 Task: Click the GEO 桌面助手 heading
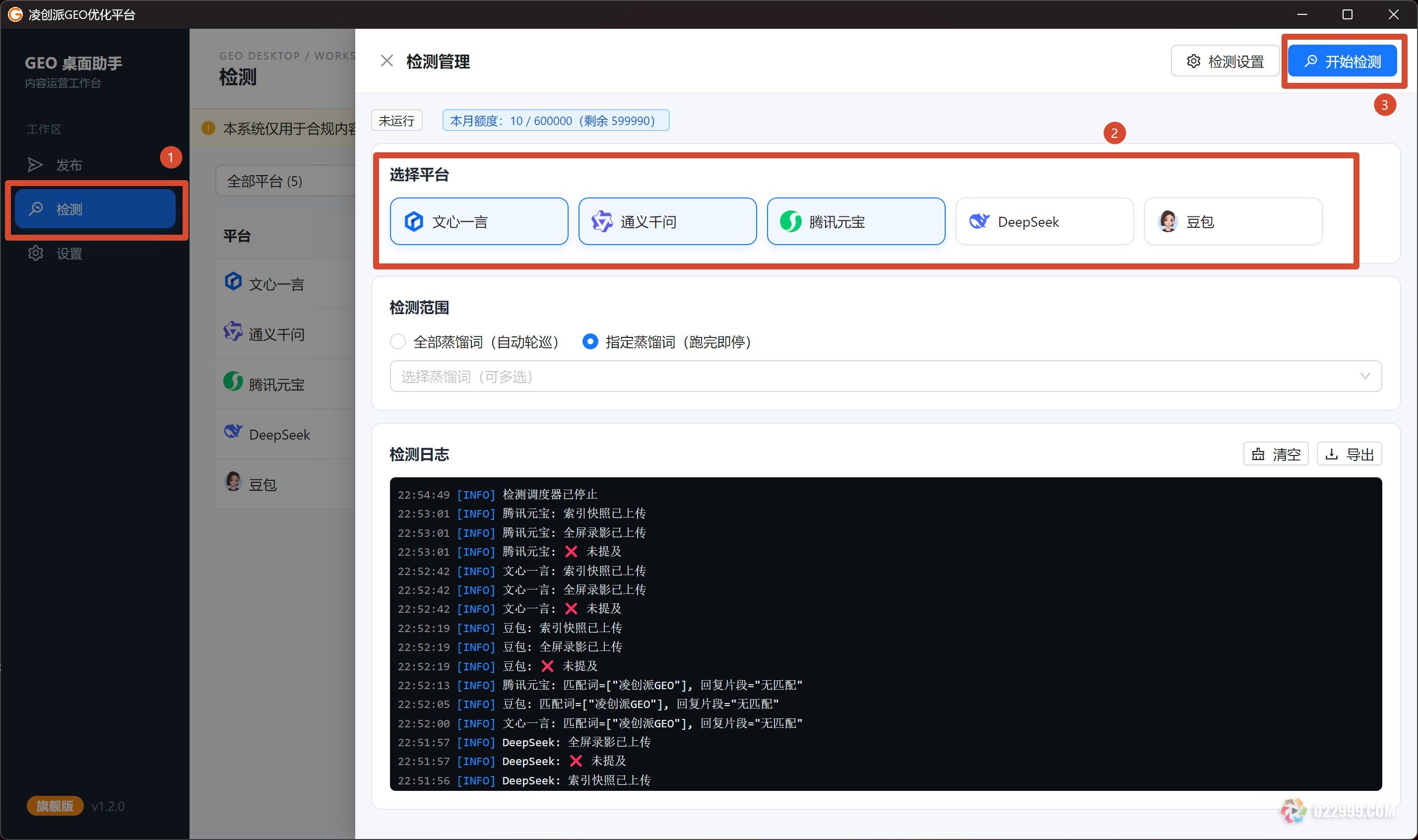pyautogui.click(x=73, y=63)
